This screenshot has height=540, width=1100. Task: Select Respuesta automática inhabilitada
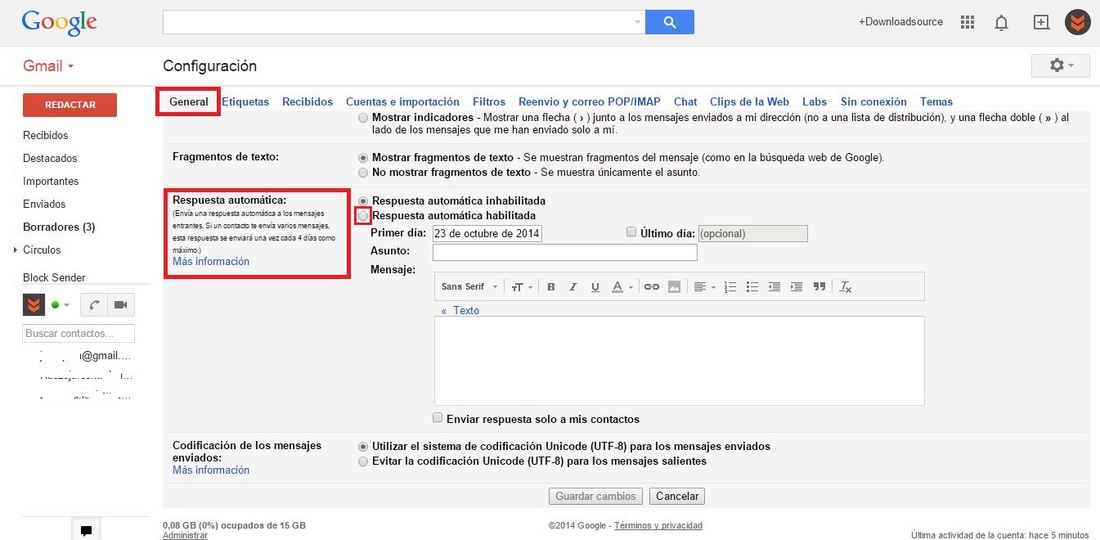pos(363,201)
